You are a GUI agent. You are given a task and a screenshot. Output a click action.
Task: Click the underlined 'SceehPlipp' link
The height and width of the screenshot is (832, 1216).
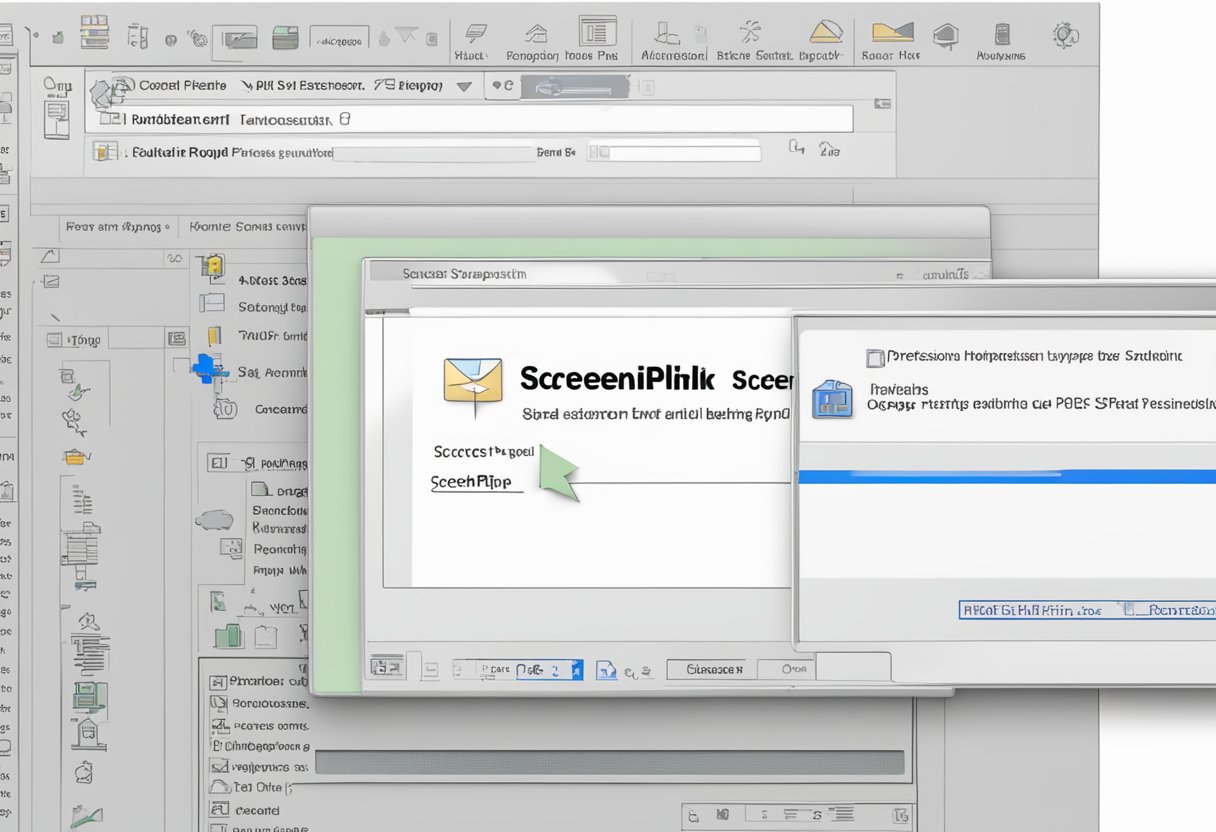point(470,482)
